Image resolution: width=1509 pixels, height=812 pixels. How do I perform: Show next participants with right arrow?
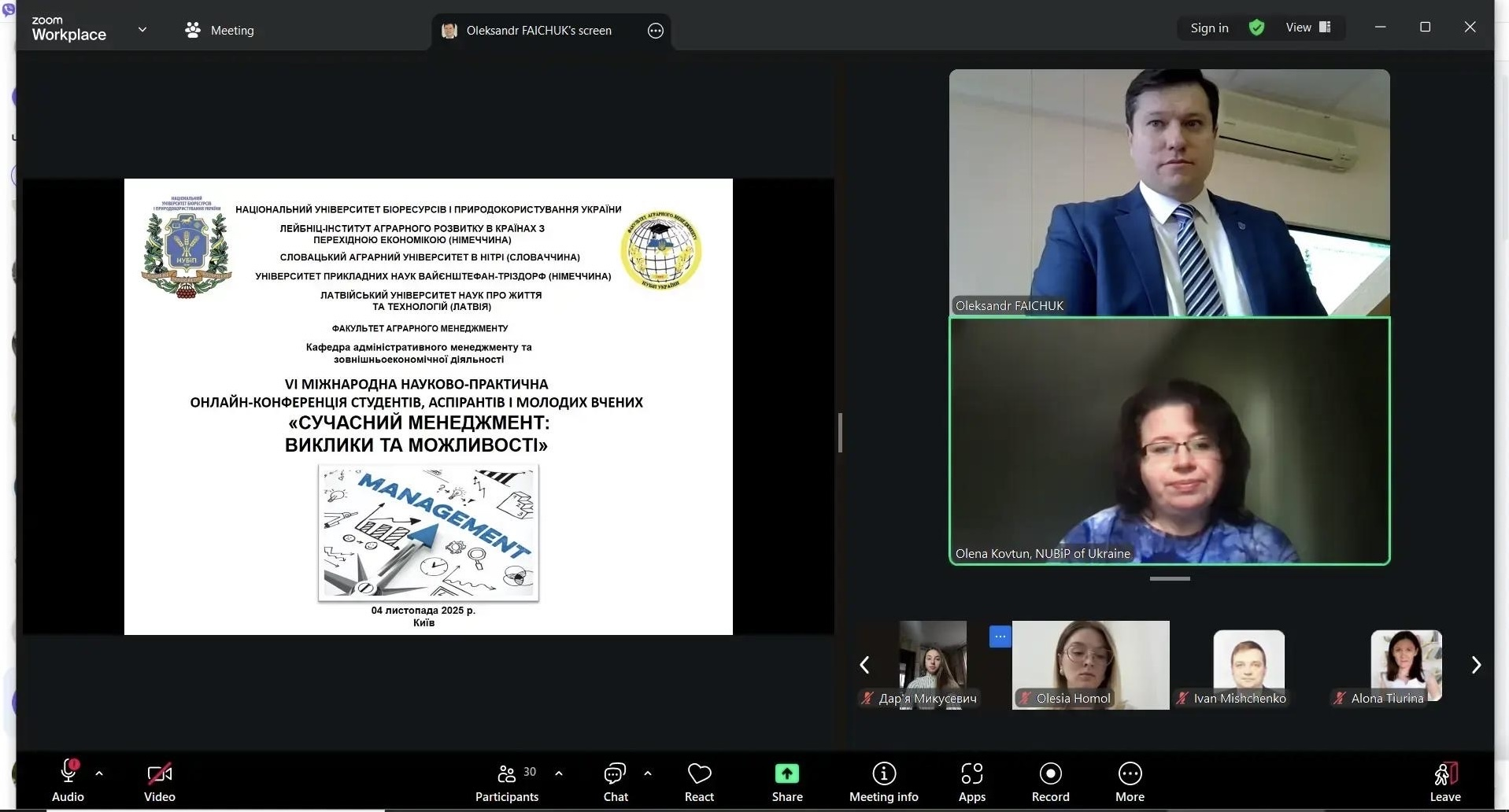pos(1476,665)
